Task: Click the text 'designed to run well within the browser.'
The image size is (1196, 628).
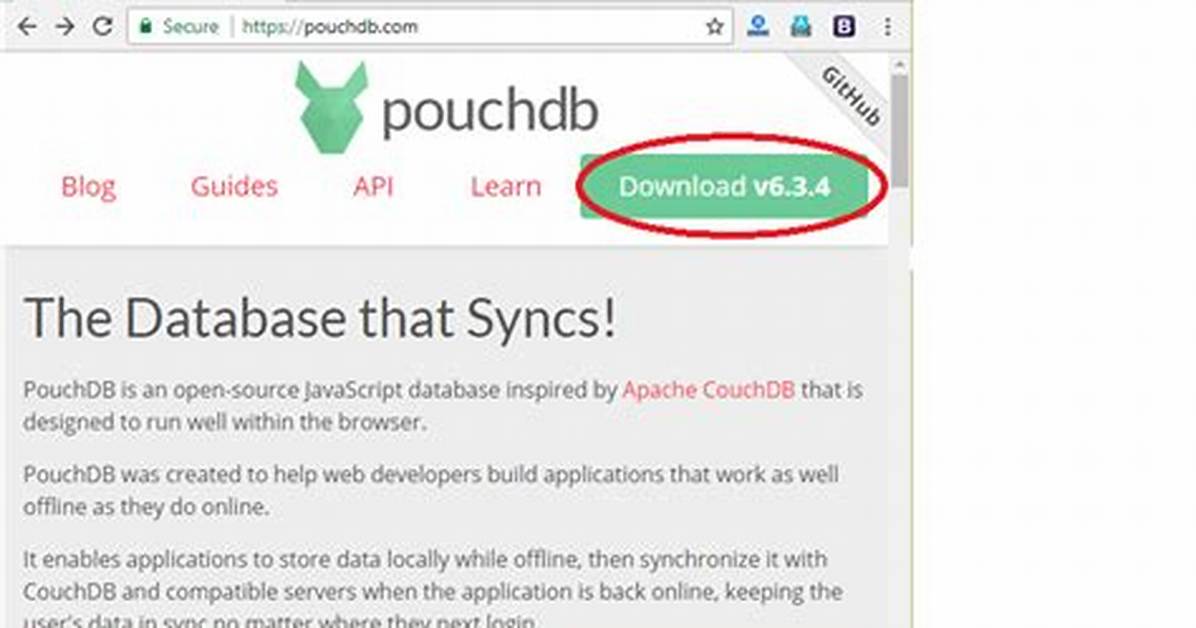Action: (224, 422)
